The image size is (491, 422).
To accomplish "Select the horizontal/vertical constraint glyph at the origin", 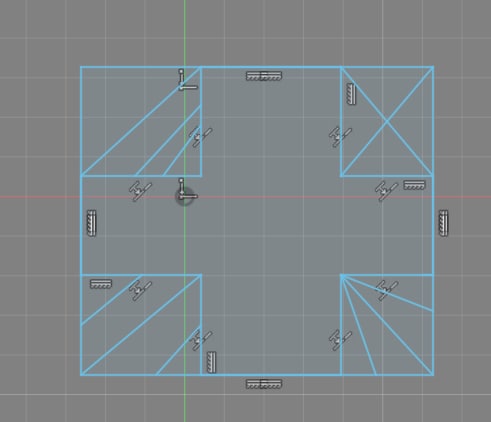I will click(x=188, y=189).
